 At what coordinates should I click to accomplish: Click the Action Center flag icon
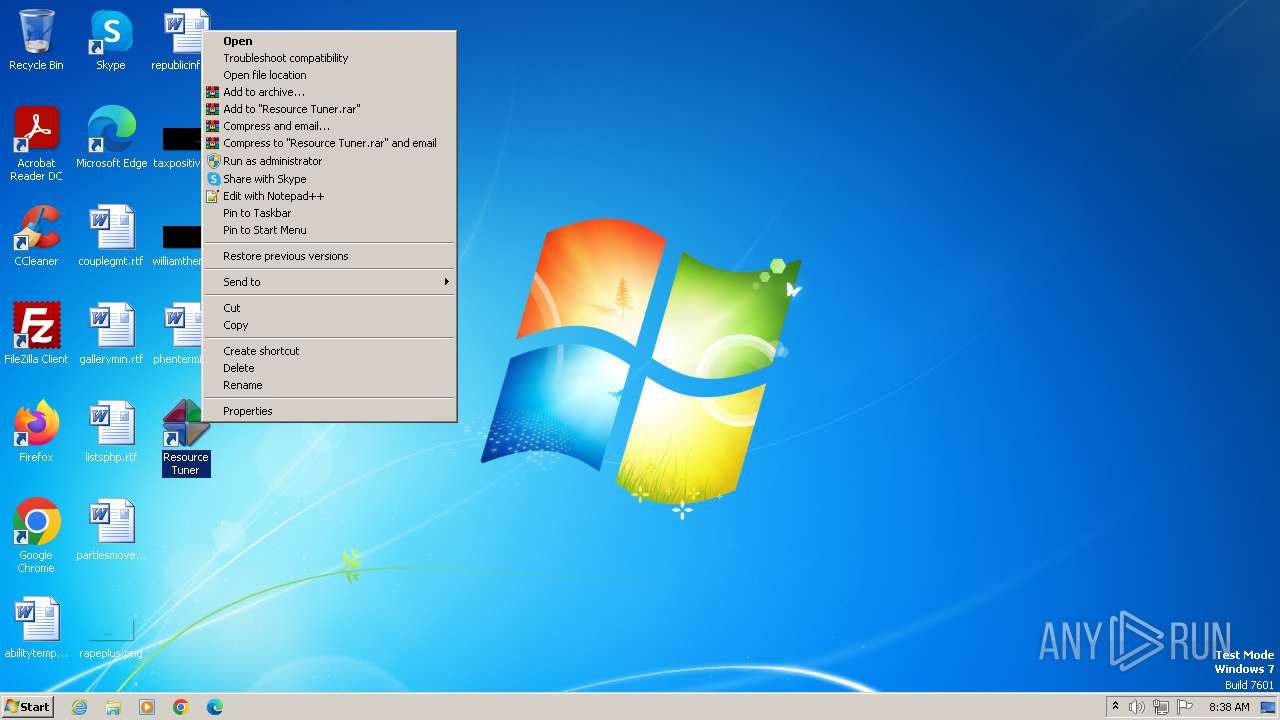[x=1185, y=707]
